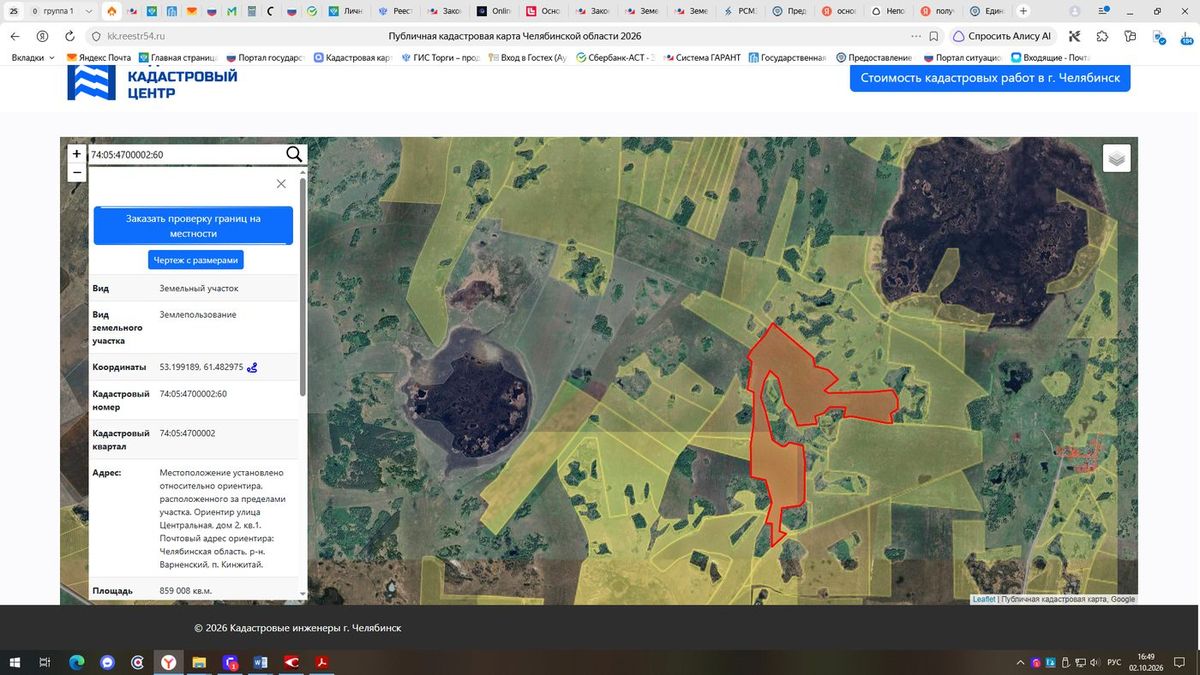Zoom in the cadastral map
Viewport: 1200px width, 675px height.
coord(77,154)
